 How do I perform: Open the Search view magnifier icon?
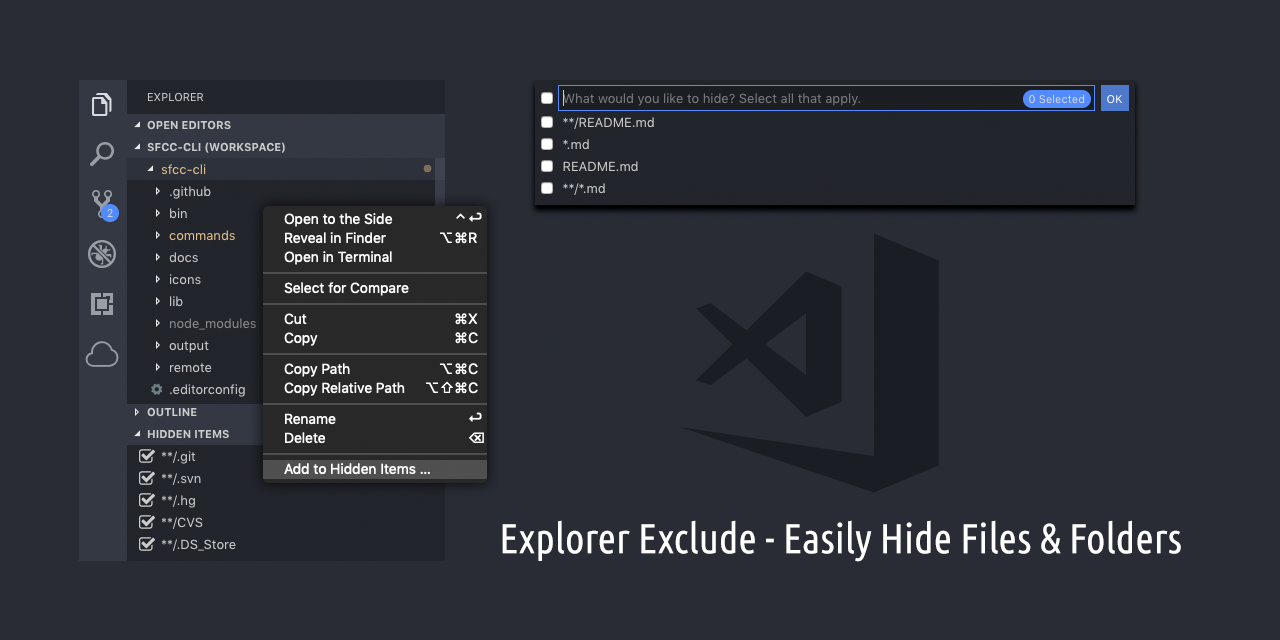coord(102,154)
